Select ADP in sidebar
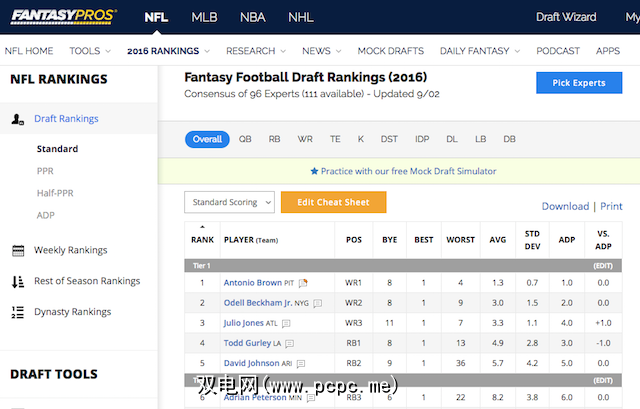The image size is (640, 409). (46, 215)
